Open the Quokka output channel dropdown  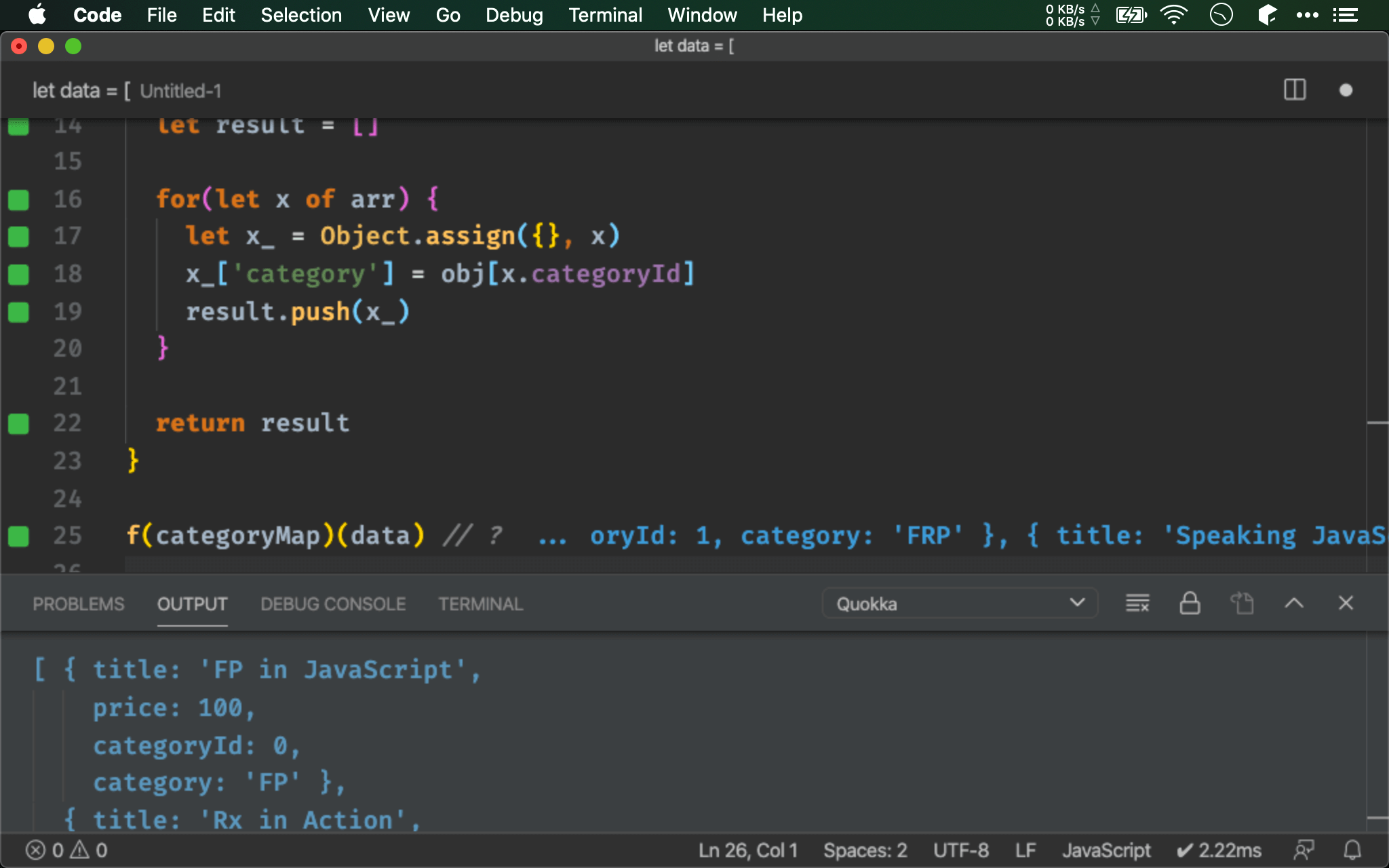[960, 603]
